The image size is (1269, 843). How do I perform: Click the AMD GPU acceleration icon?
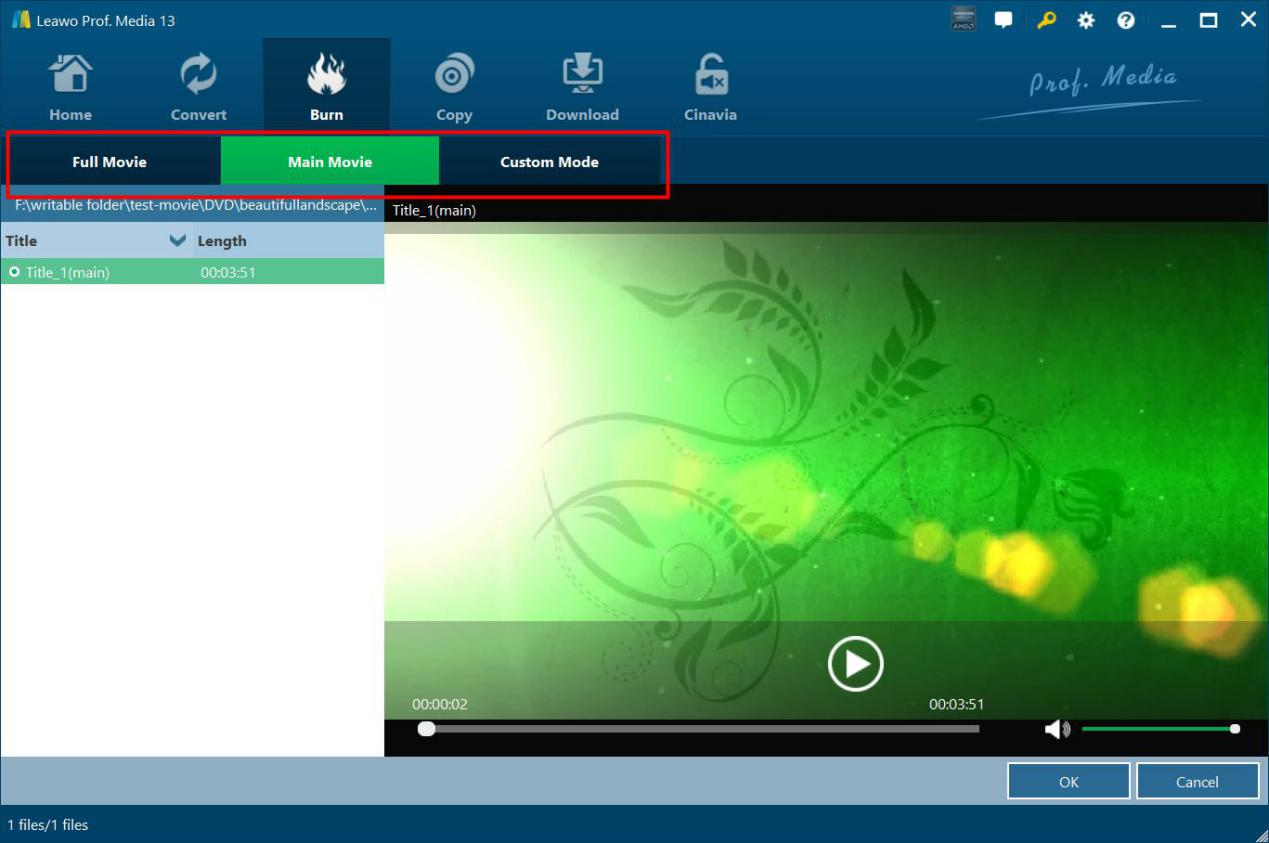coord(964,20)
